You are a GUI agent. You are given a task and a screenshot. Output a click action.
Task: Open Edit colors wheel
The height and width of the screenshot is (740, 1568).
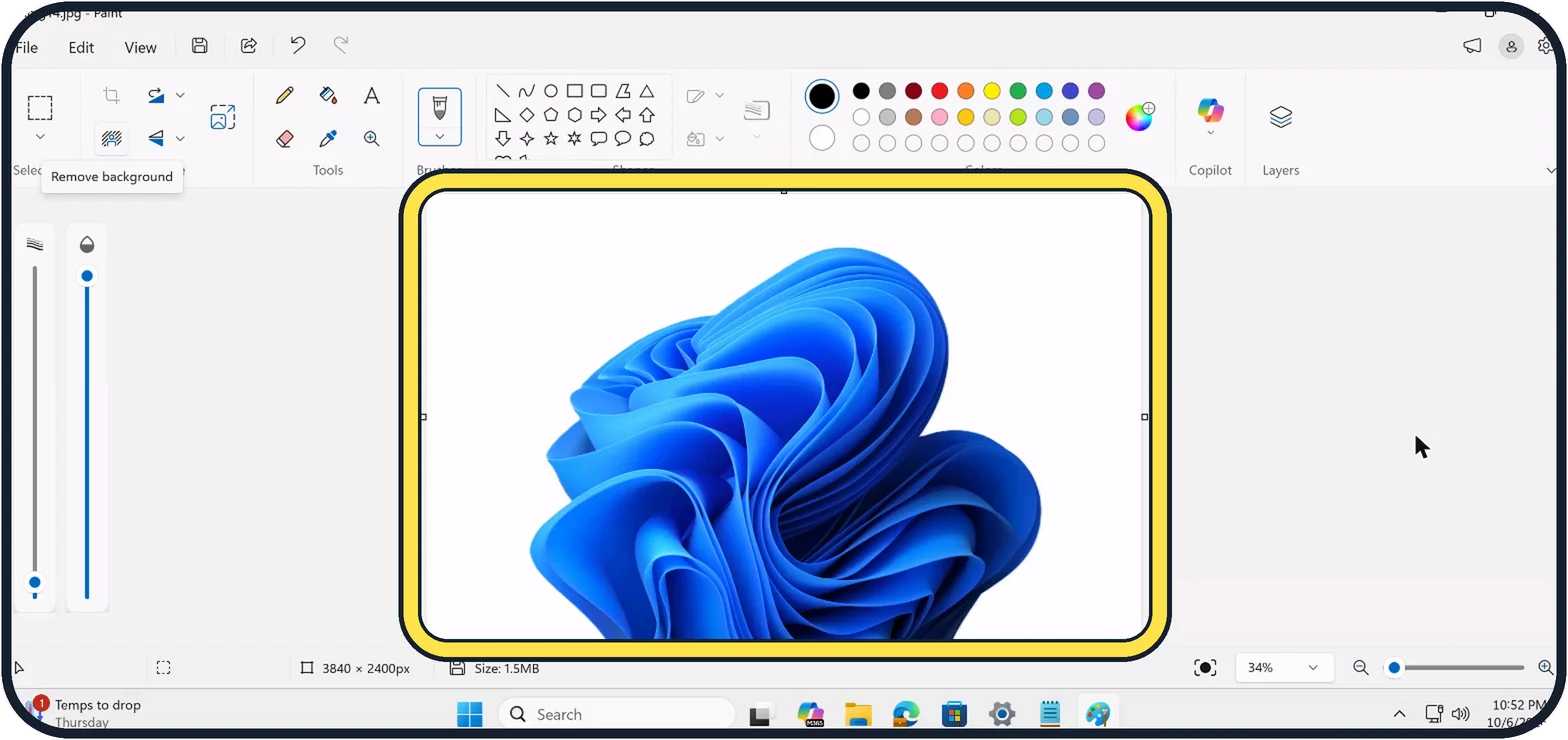point(1140,116)
